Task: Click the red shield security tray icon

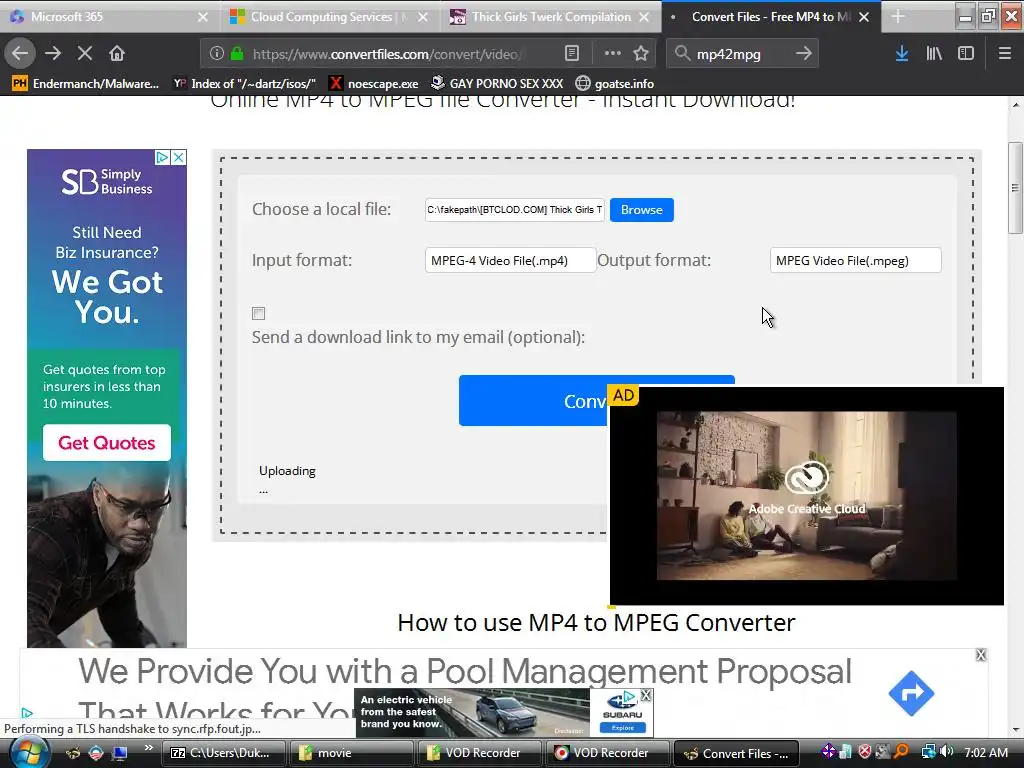Action: click(865, 752)
